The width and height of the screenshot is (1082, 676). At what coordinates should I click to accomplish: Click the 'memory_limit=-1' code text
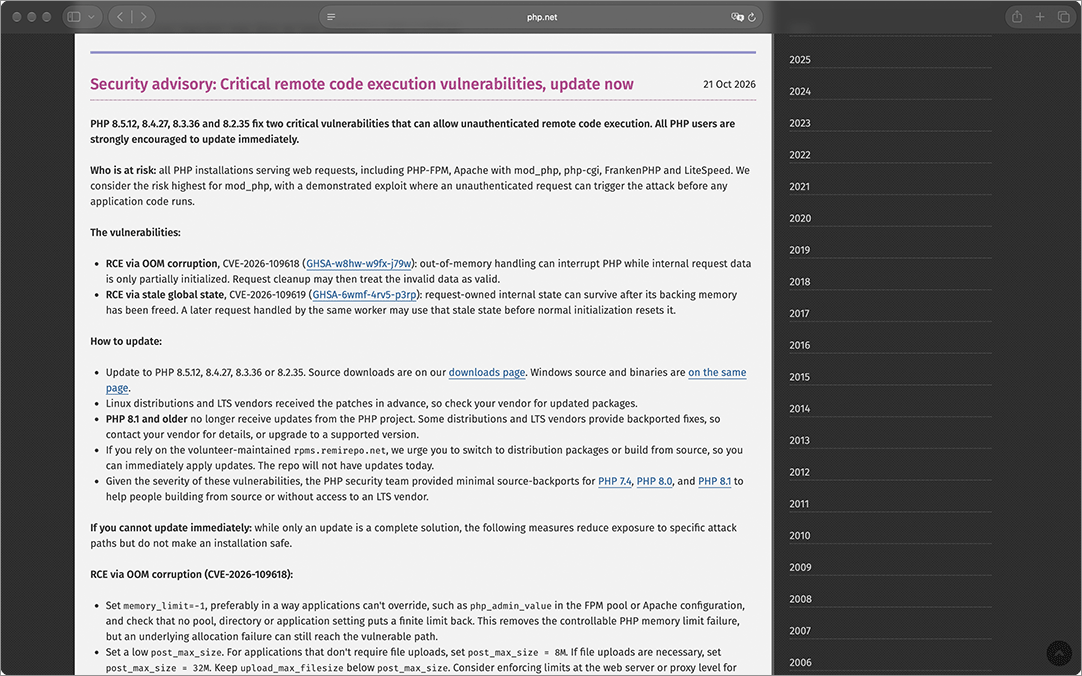pyautogui.click(x=164, y=606)
